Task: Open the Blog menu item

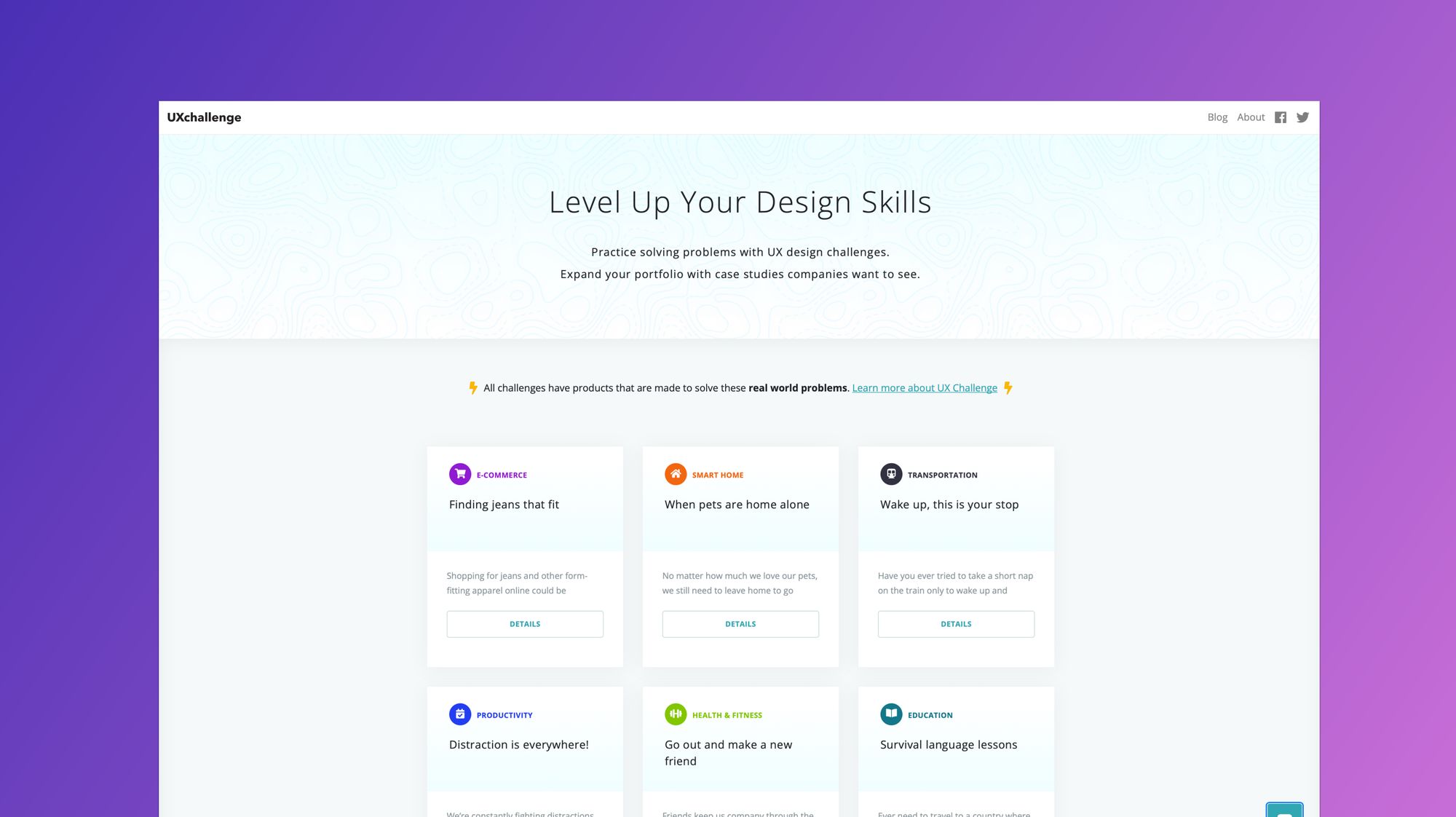Action: pos(1218,117)
